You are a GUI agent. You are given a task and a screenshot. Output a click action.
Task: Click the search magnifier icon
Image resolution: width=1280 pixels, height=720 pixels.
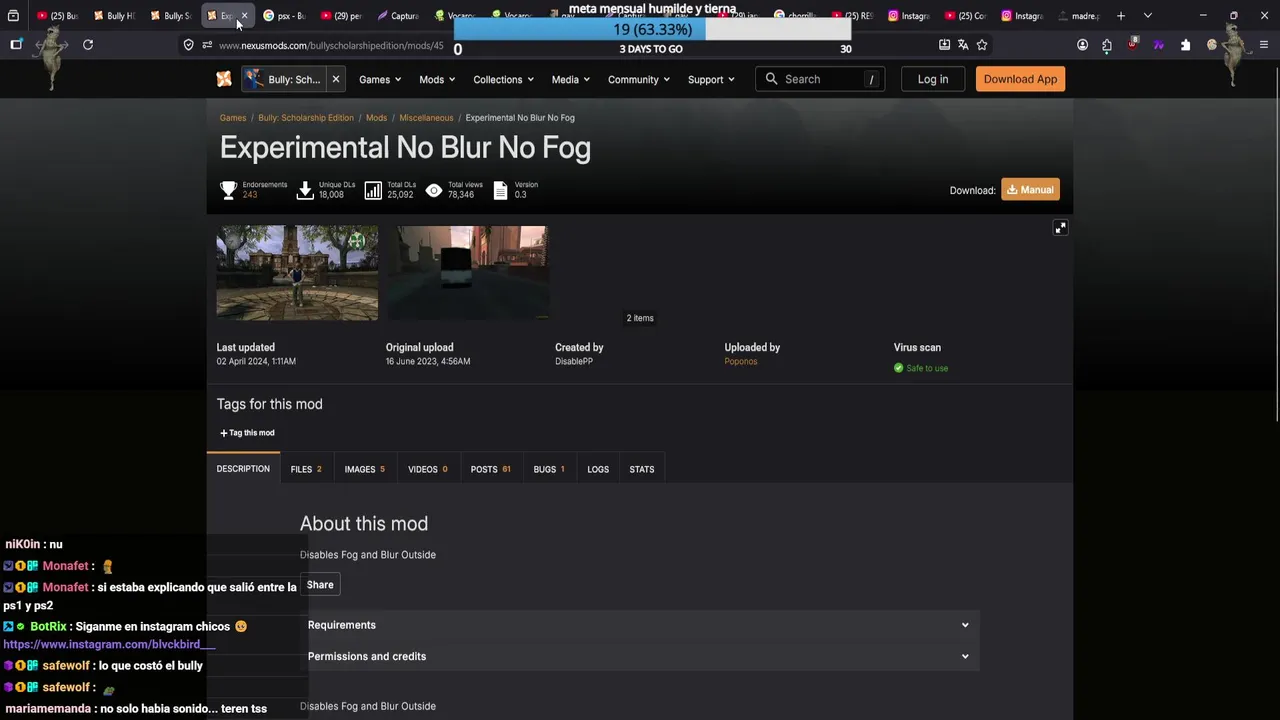coord(771,79)
